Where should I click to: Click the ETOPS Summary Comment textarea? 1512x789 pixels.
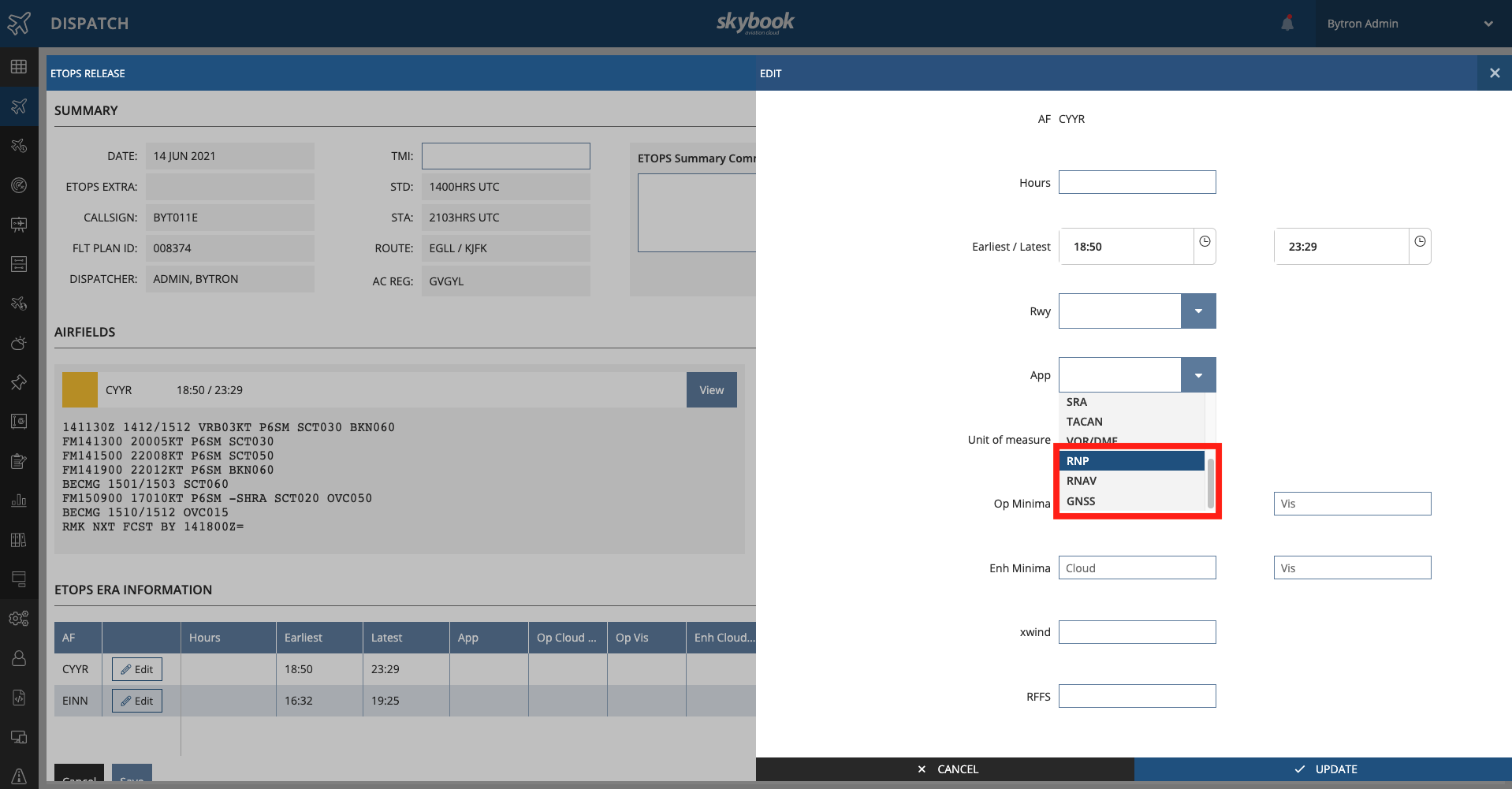point(697,213)
